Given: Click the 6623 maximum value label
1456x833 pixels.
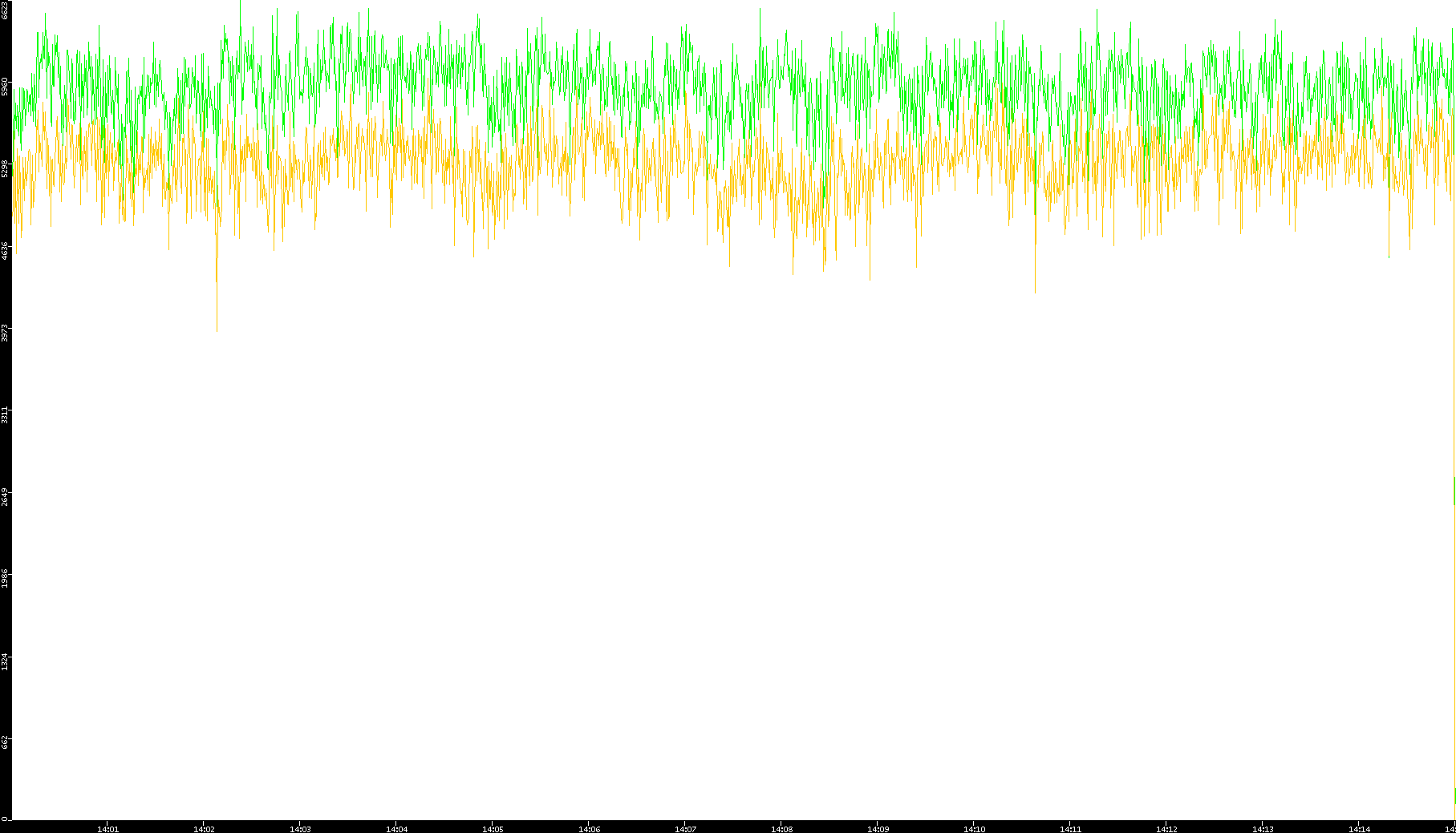Looking at the screenshot, I should pyautogui.click(x=5, y=10).
